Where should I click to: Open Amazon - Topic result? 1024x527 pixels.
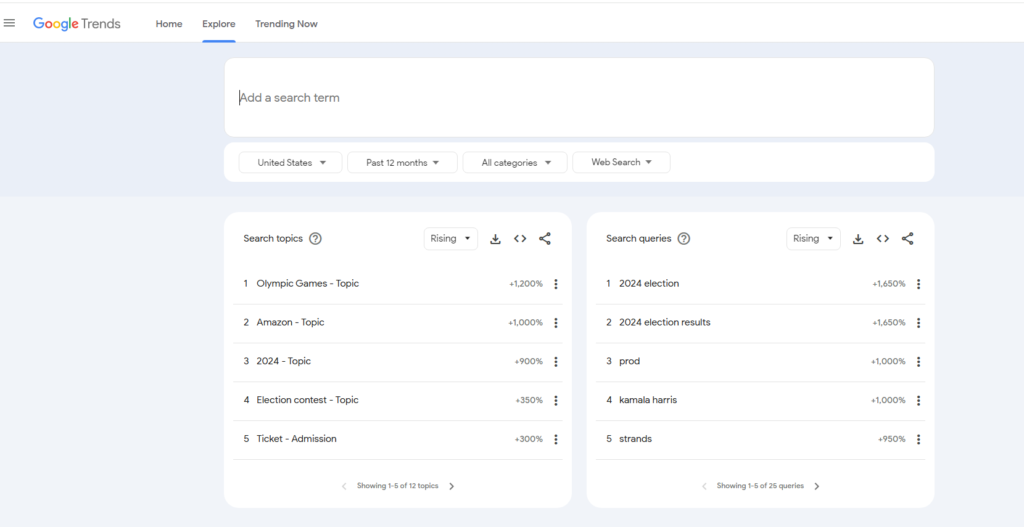tap(290, 322)
